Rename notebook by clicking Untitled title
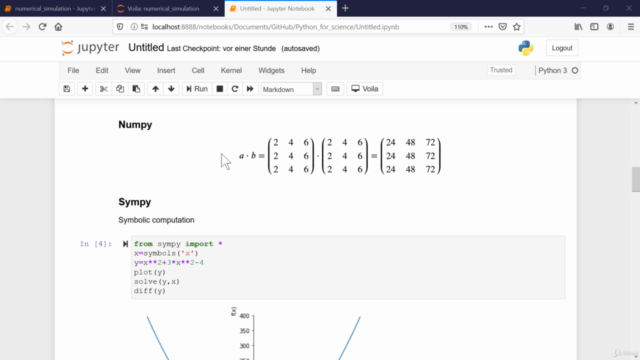640x360 pixels. [146, 48]
